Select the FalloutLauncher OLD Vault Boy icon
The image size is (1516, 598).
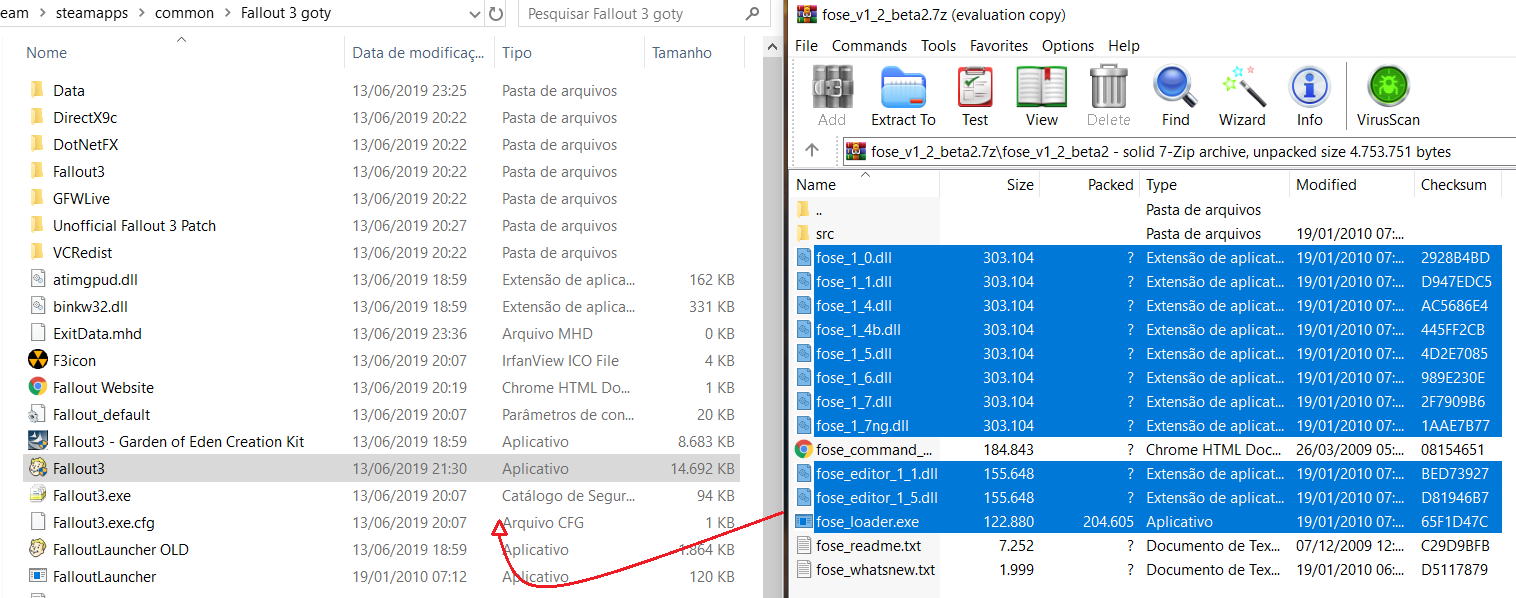[x=38, y=549]
